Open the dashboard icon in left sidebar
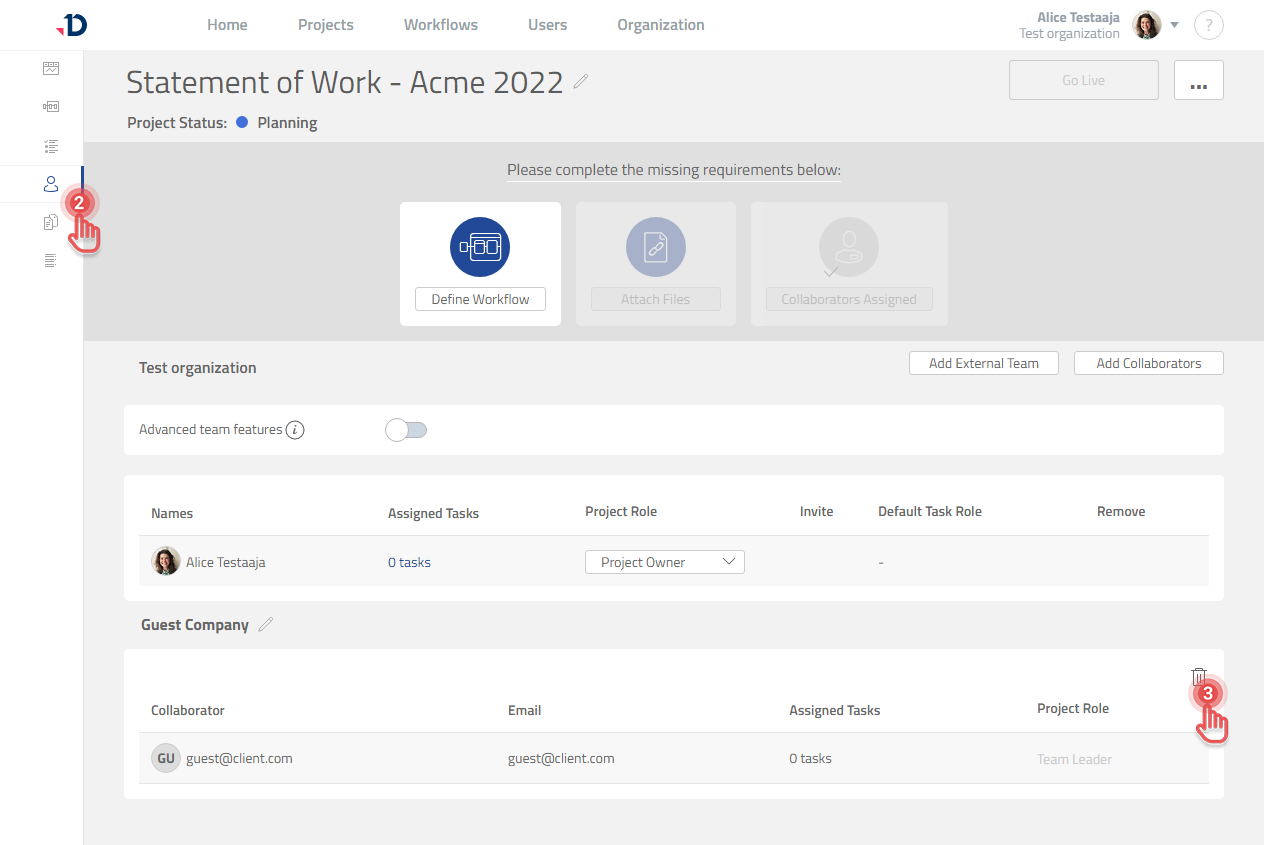This screenshot has width=1264, height=845. (x=51, y=69)
